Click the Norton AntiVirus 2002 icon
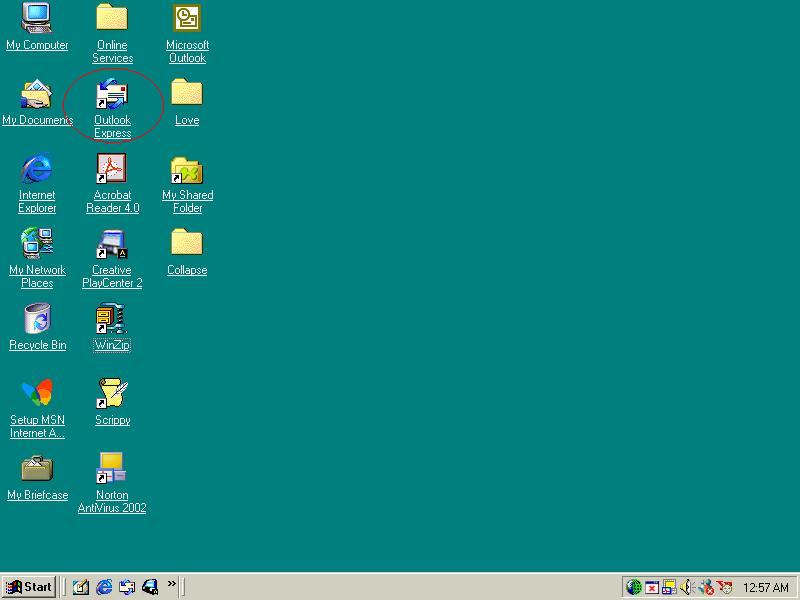 point(112,469)
